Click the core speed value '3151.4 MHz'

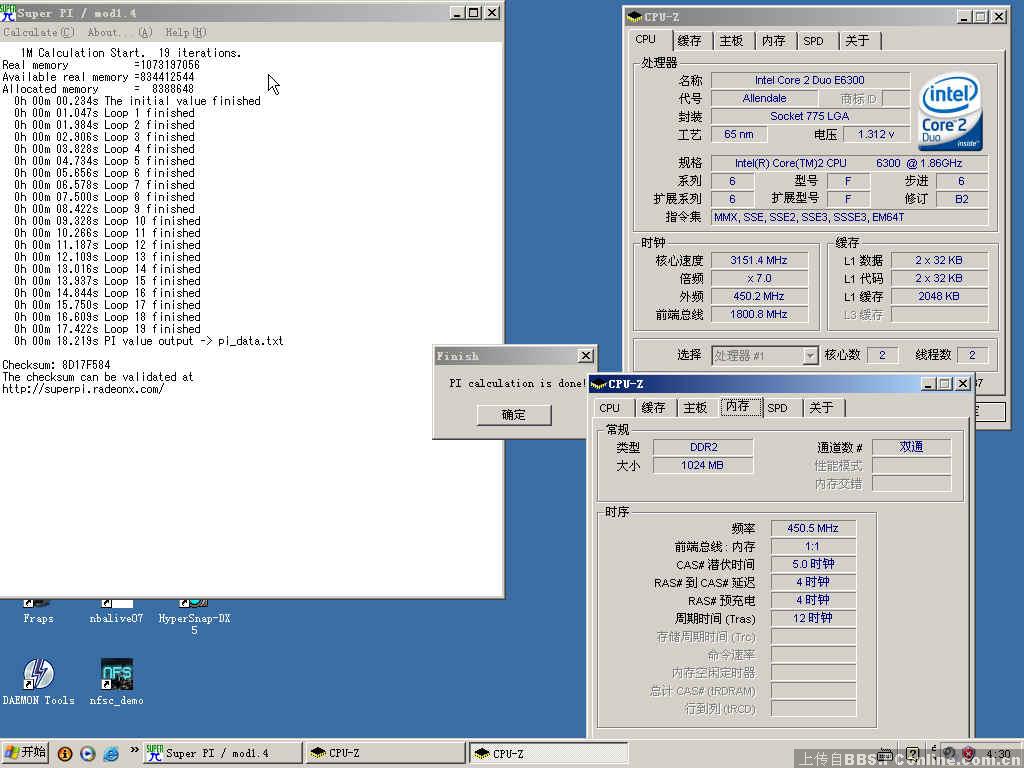coord(759,260)
